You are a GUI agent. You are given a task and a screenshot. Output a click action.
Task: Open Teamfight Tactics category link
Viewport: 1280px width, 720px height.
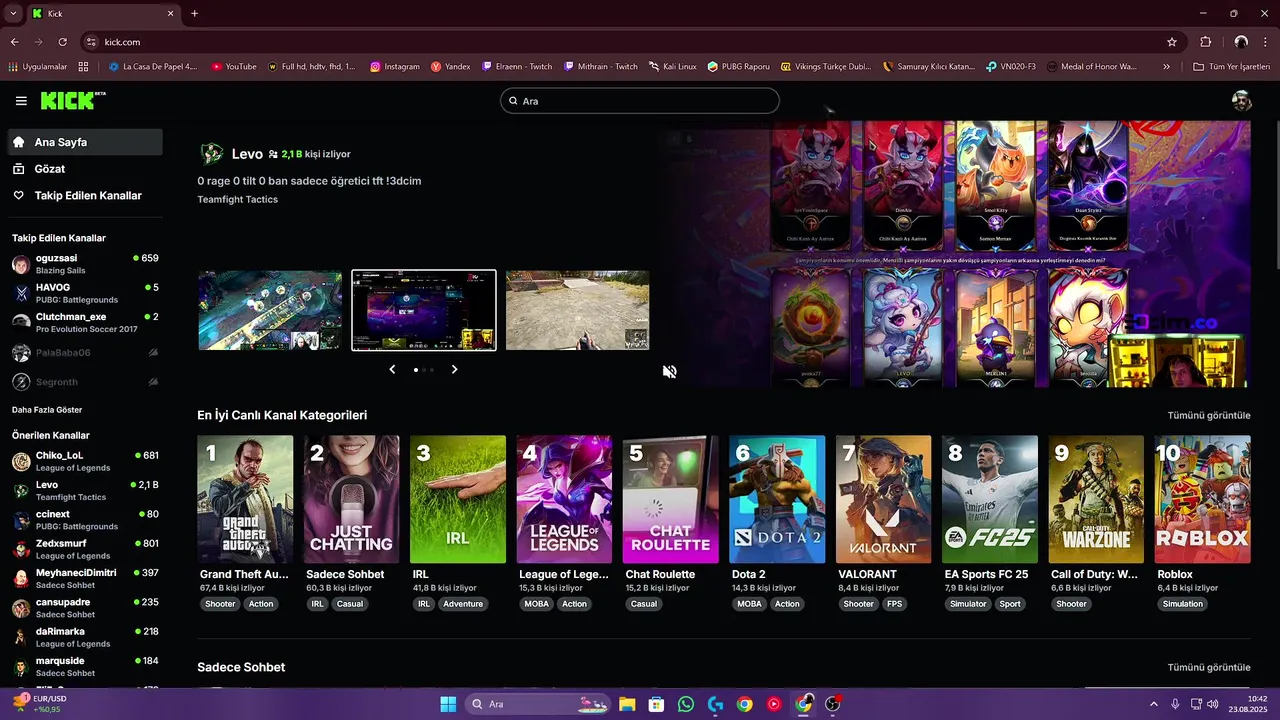pos(238,199)
